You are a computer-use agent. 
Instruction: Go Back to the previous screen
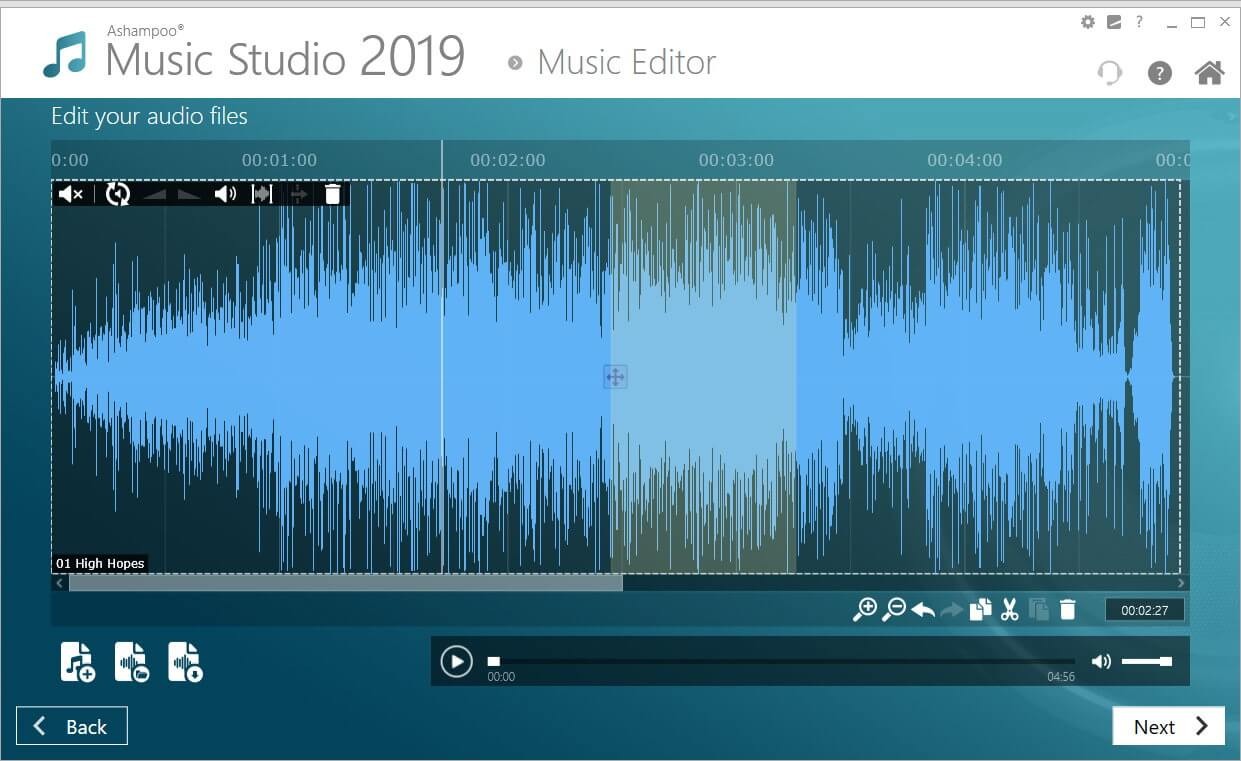point(71,725)
